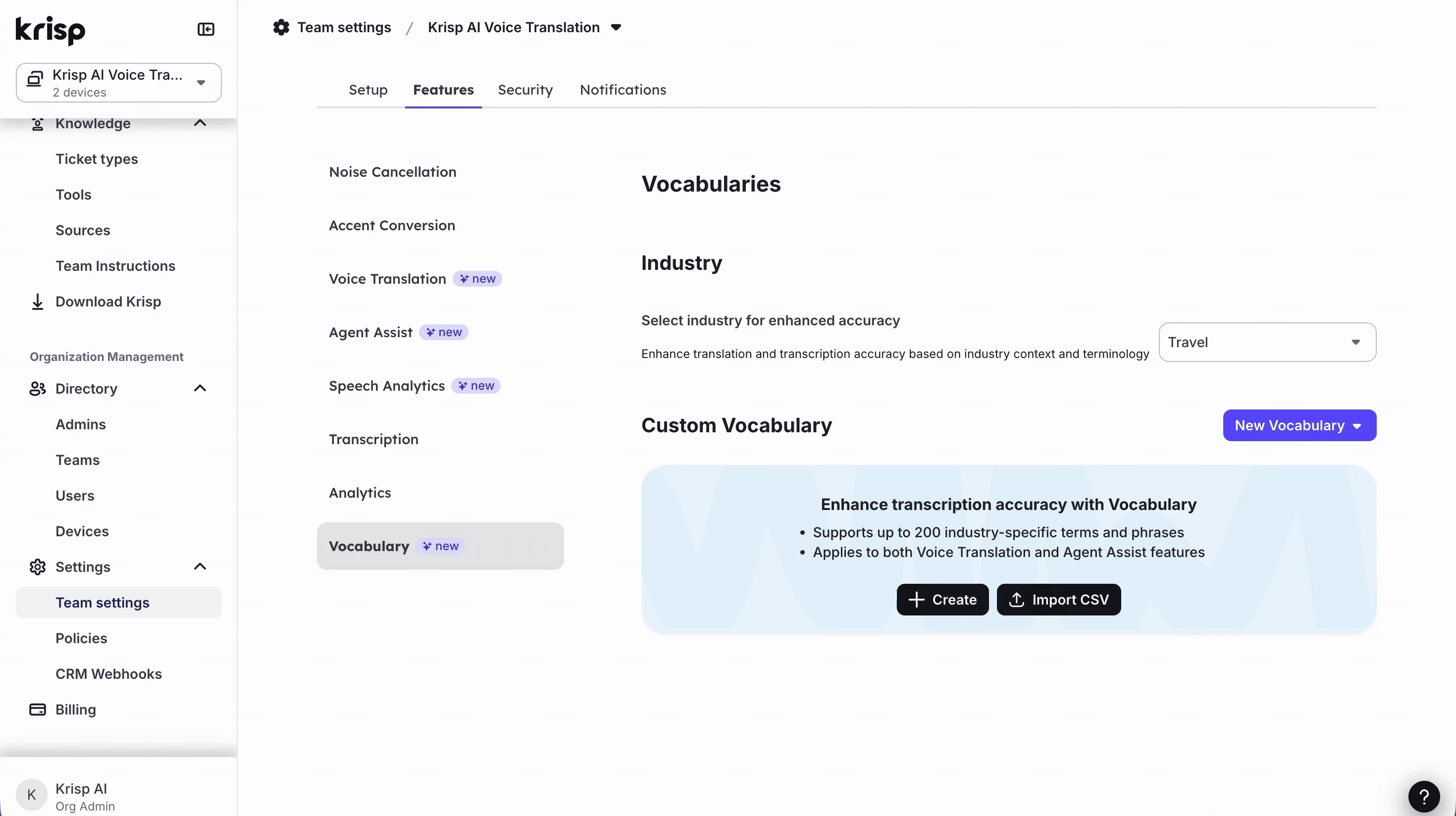
Task: Go to CRM Webhooks in sidebar
Action: 108,673
